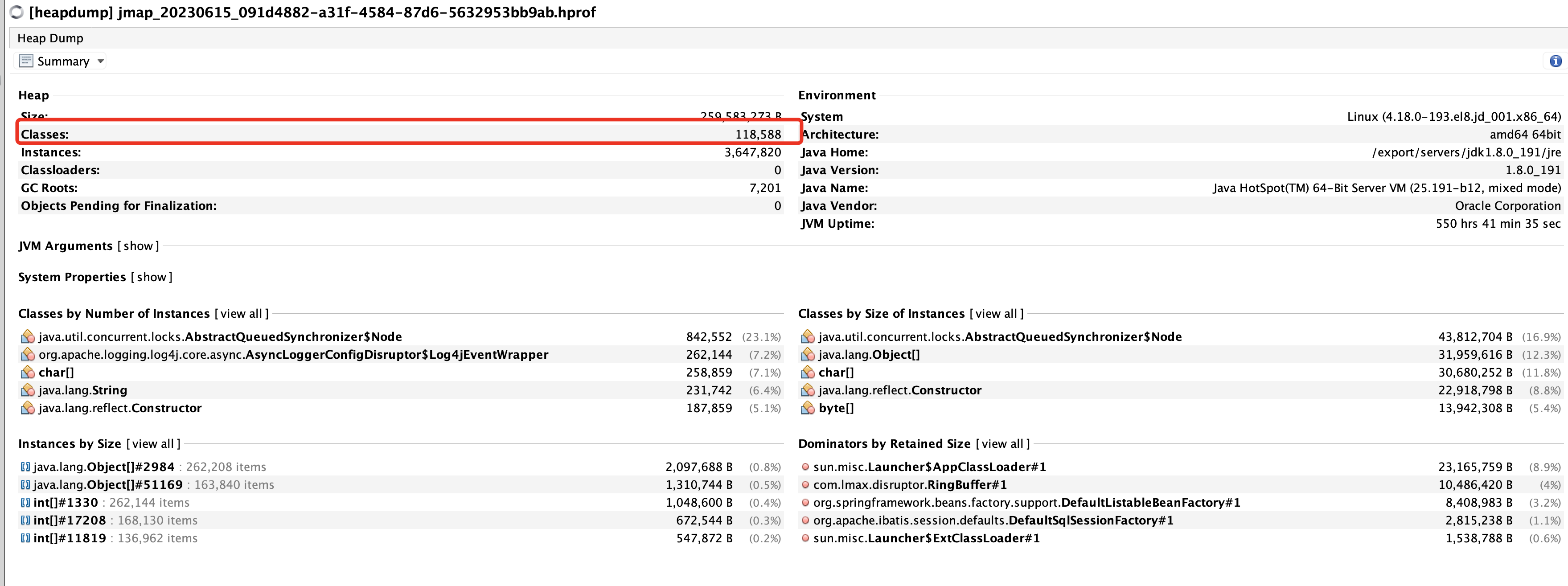View all Classes by Size of Instances

[x=997, y=313]
